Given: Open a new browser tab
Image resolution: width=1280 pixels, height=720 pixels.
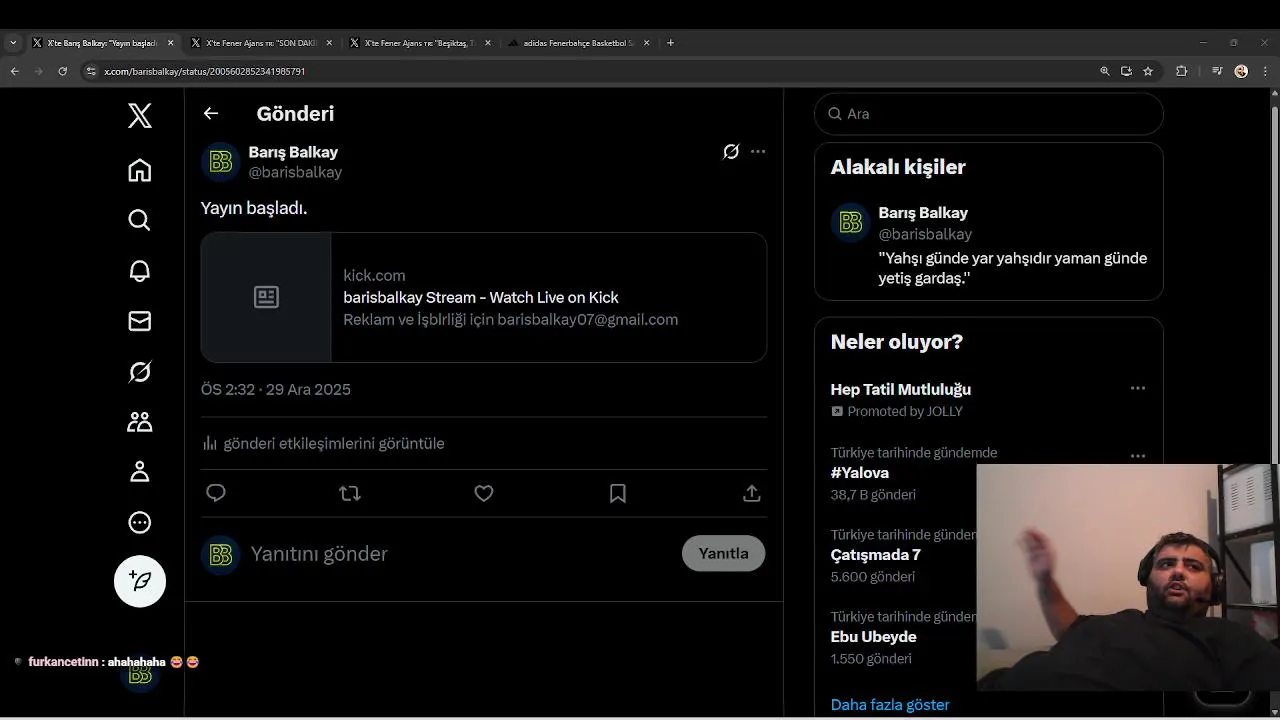Looking at the screenshot, I should (670, 43).
